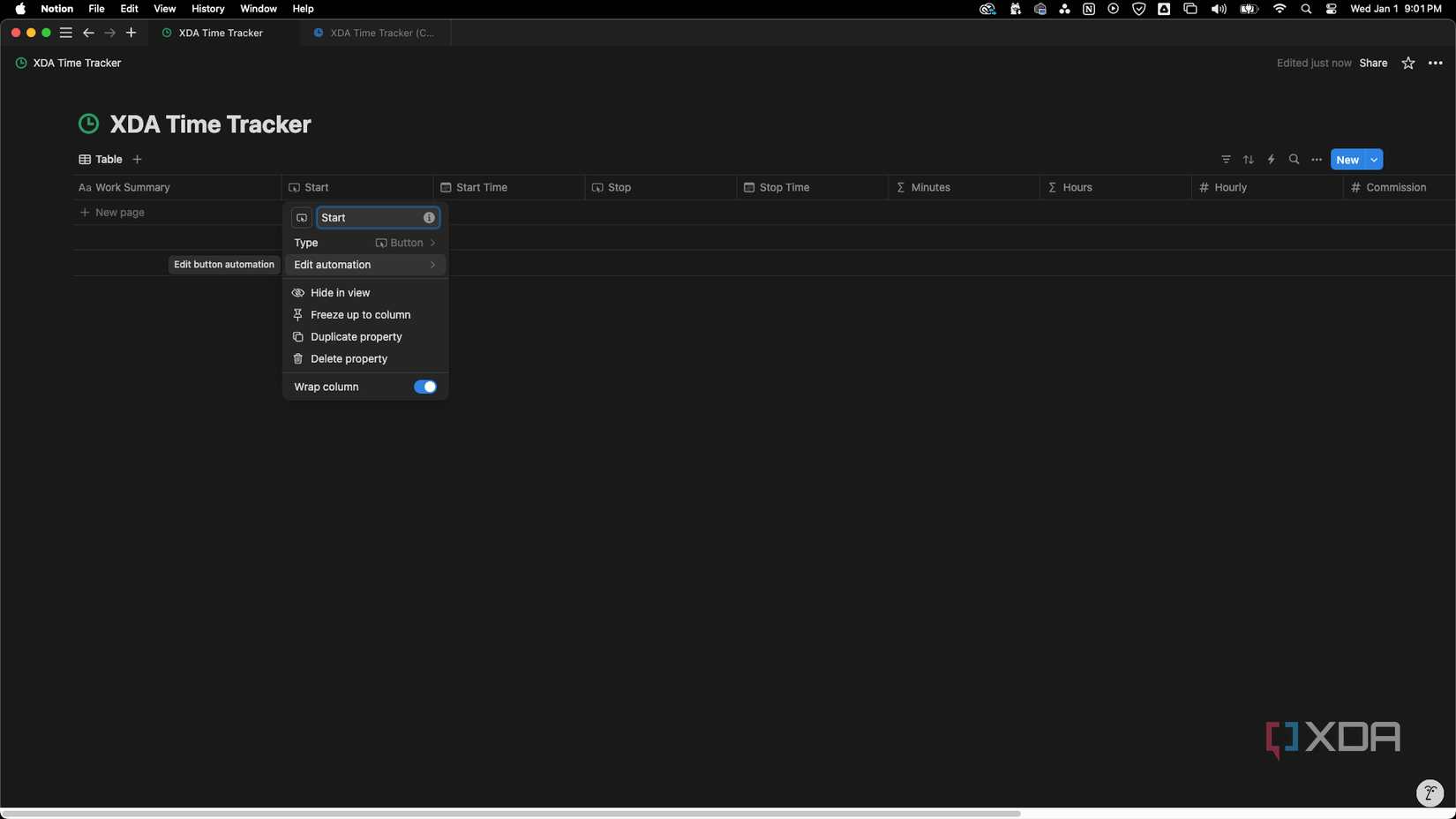Open macOS Spotlight search icon
The width and height of the screenshot is (1456, 819).
(x=1306, y=9)
